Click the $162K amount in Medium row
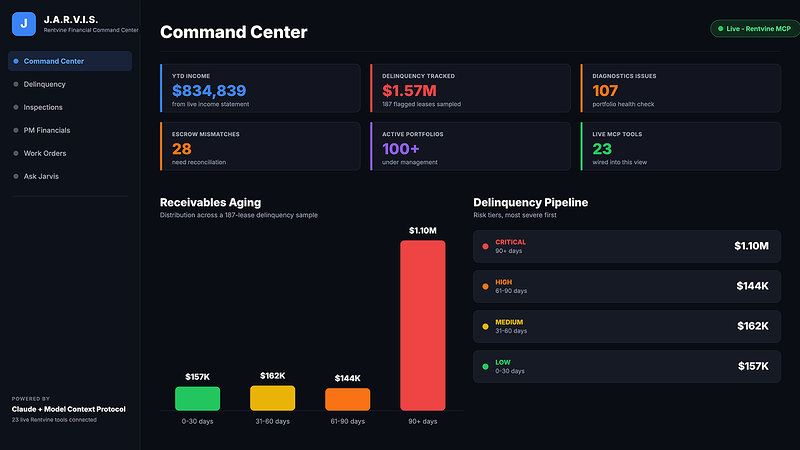This screenshot has width=800, height=450. click(x=753, y=326)
